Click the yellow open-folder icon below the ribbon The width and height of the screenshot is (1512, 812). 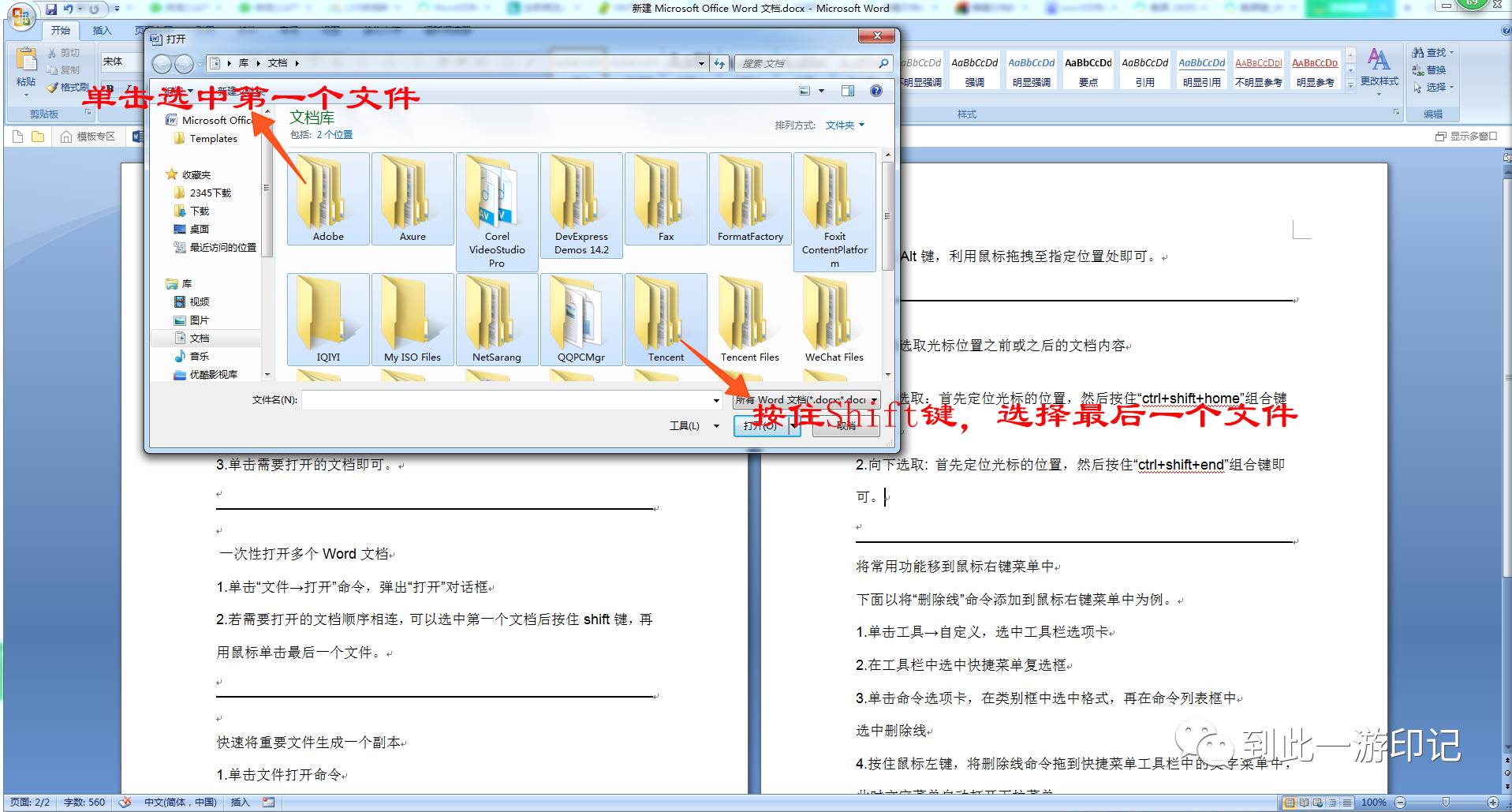pos(37,137)
